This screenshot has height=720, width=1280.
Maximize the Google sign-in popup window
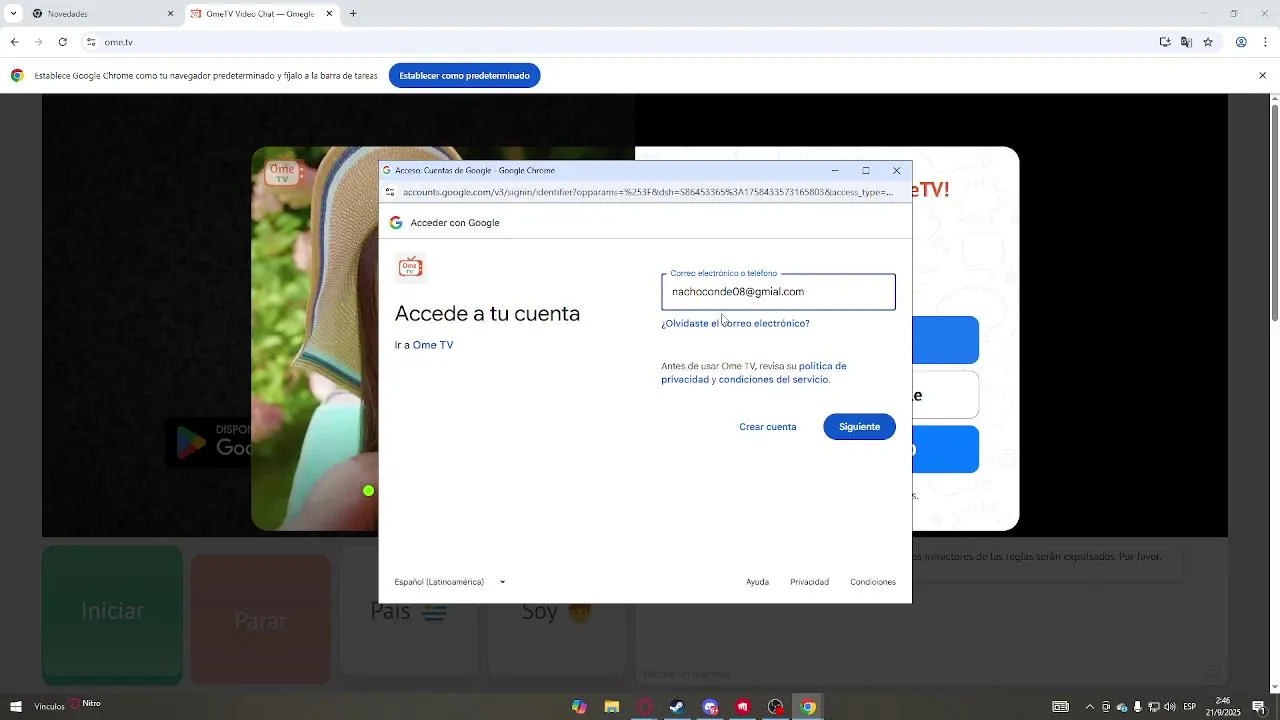866,170
